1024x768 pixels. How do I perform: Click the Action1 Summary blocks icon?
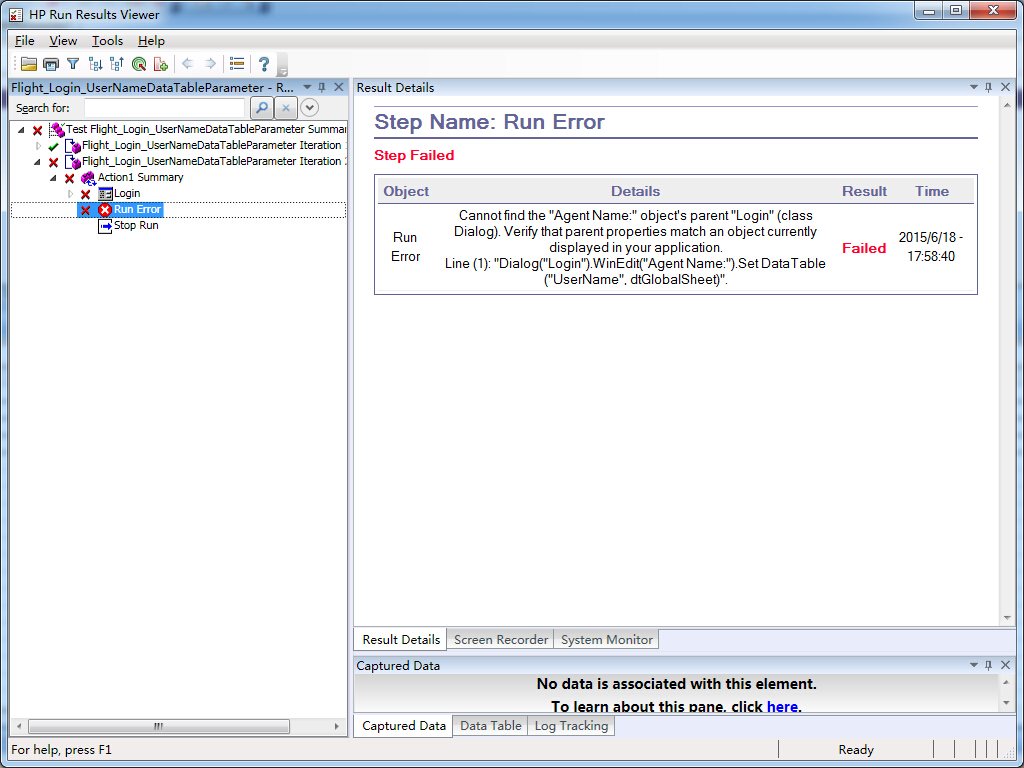(89, 178)
